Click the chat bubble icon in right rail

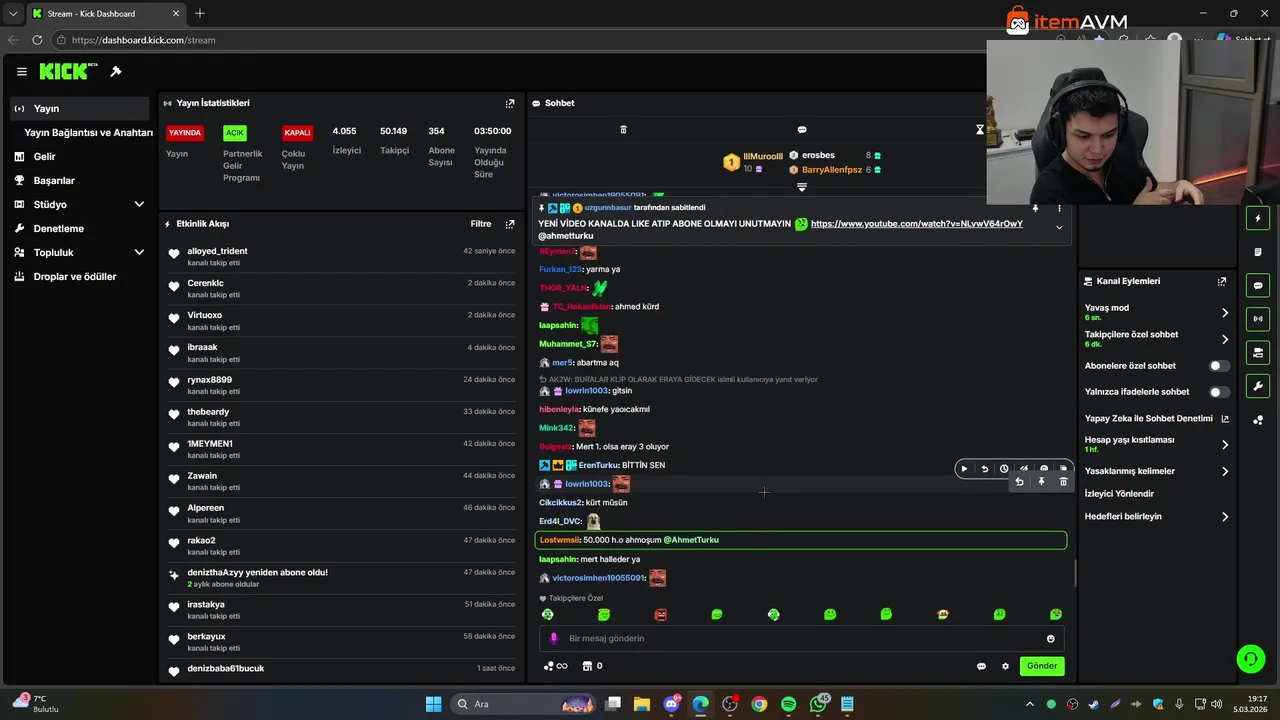coord(1258,286)
